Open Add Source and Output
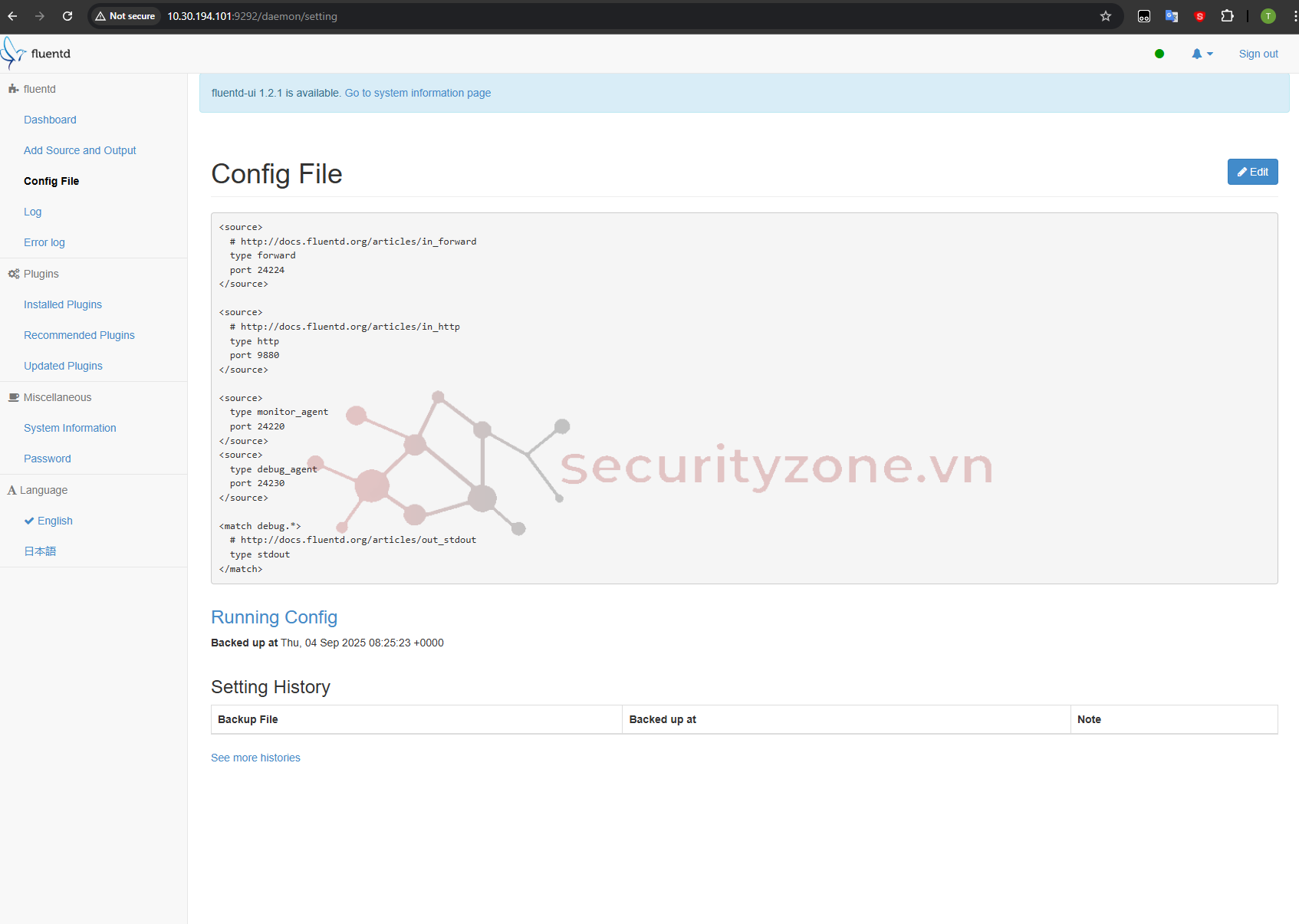Viewport: 1299px width, 924px height. pyautogui.click(x=80, y=150)
